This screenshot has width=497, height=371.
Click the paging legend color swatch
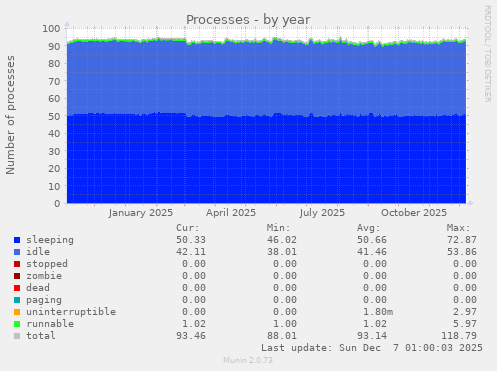coord(17,300)
